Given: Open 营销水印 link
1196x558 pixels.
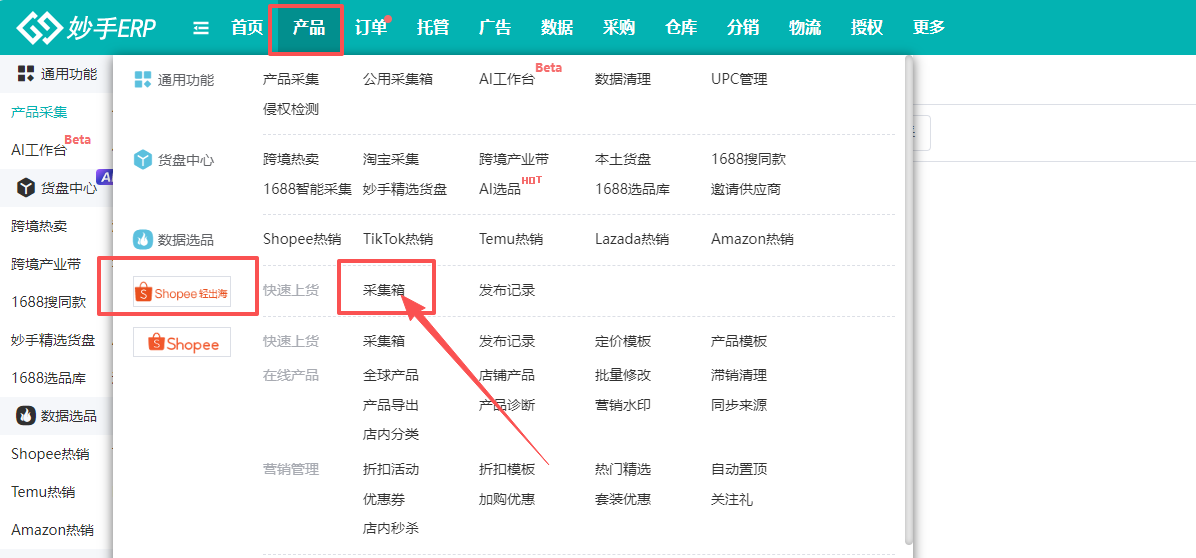Looking at the screenshot, I should [623, 405].
